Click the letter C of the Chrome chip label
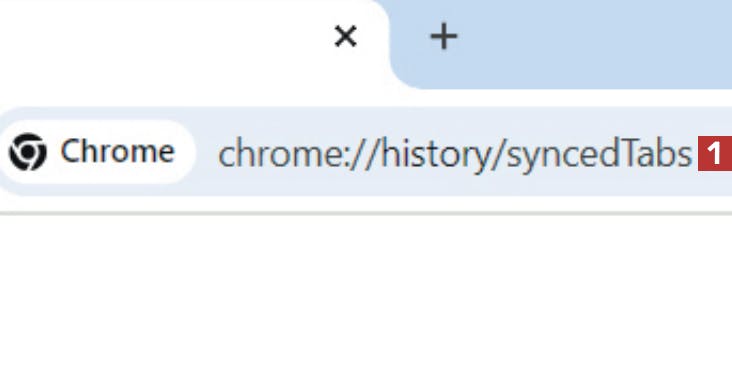 [x=70, y=151]
